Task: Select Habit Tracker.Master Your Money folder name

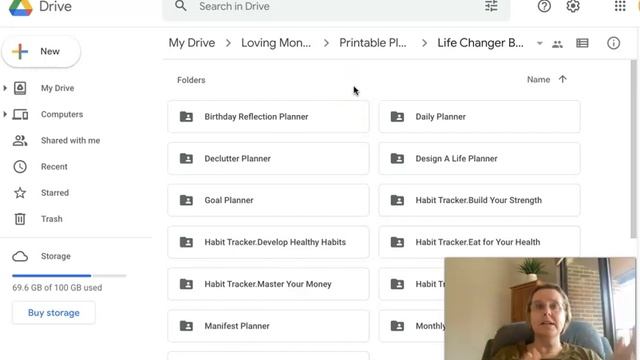Action: pos(268,284)
